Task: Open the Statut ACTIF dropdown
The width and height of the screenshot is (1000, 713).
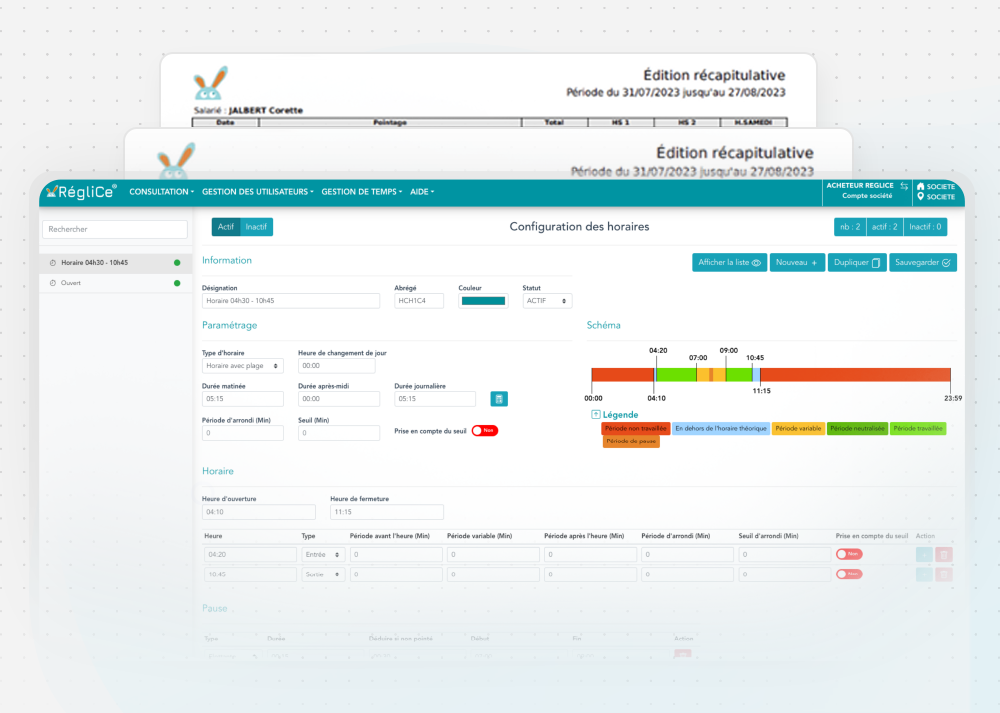Action: [547, 301]
